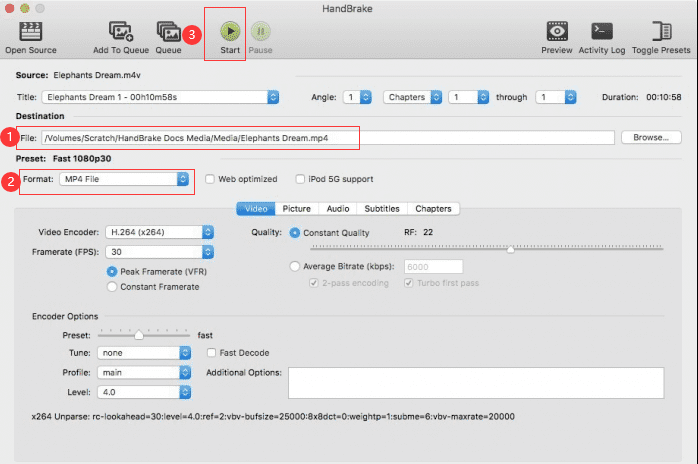Open the Framerate (FPS) dropdown
This screenshot has height=464, width=698.
159,252
